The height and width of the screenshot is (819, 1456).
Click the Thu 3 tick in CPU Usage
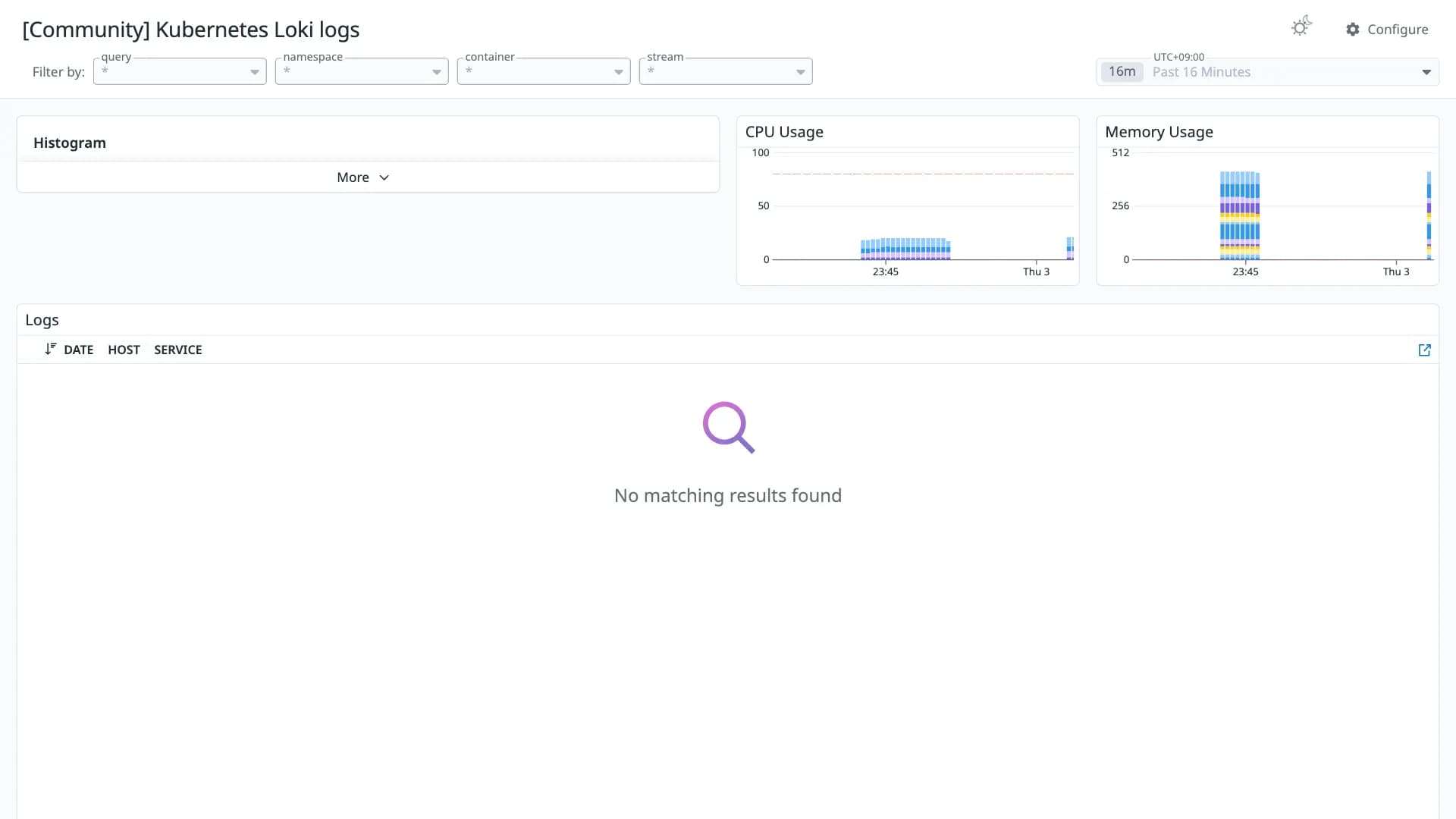click(x=1036, y=271)
